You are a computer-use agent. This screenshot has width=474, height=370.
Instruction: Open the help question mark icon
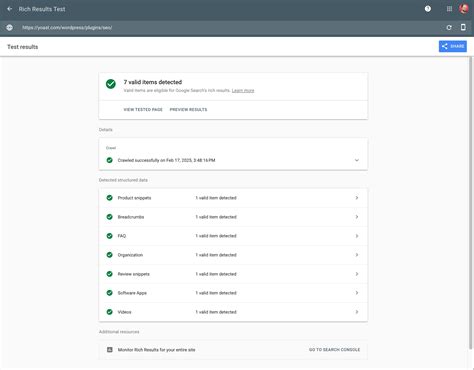[428, 9]
